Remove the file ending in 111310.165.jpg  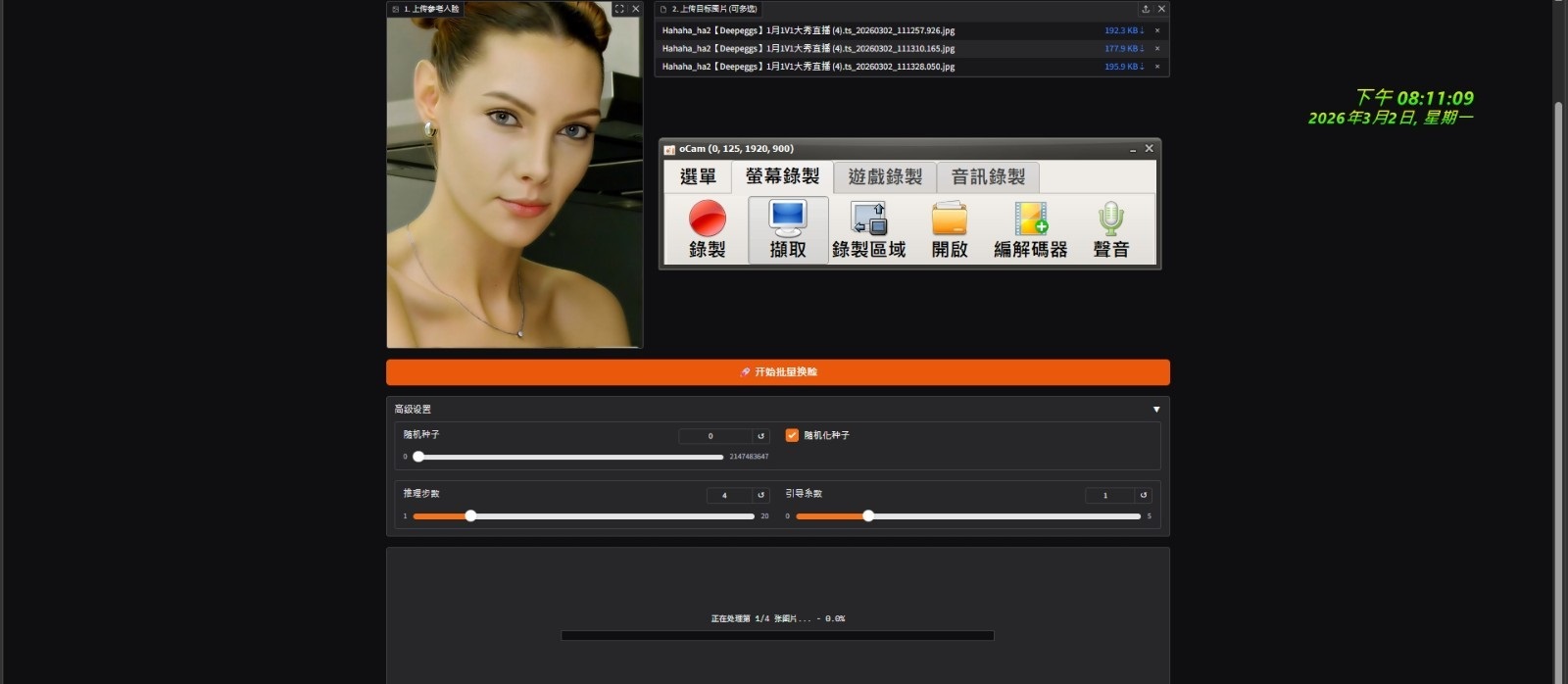pyautogui.click(x=1157, y=48)
